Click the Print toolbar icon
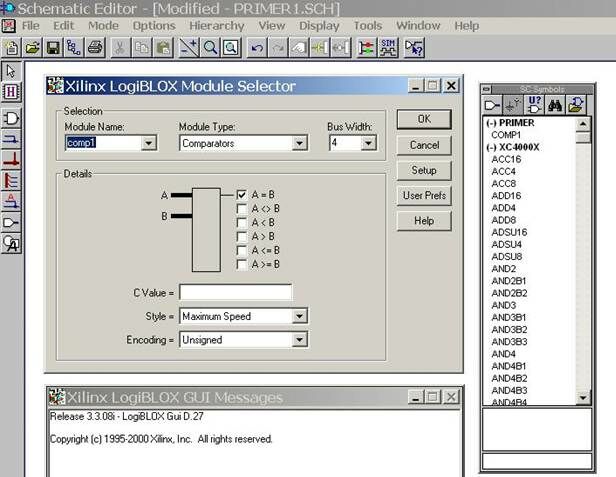The width and height of the screenshot is (616, 477). (x=95, y=48)
